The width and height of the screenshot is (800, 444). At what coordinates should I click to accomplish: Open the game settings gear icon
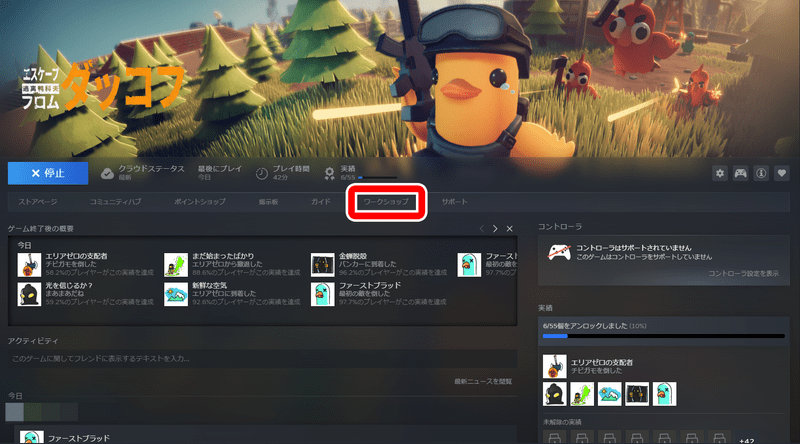point(719,174)
